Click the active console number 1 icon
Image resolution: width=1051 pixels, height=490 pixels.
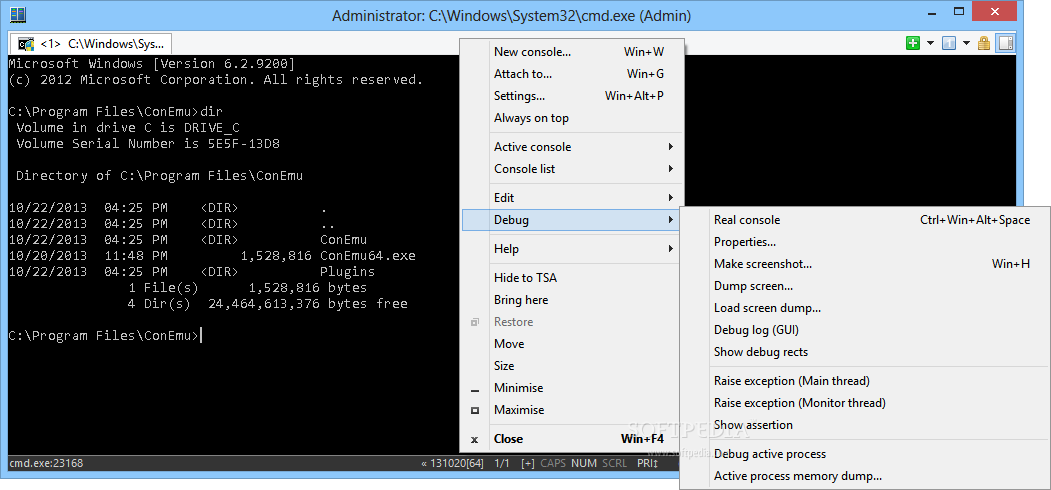948,44
